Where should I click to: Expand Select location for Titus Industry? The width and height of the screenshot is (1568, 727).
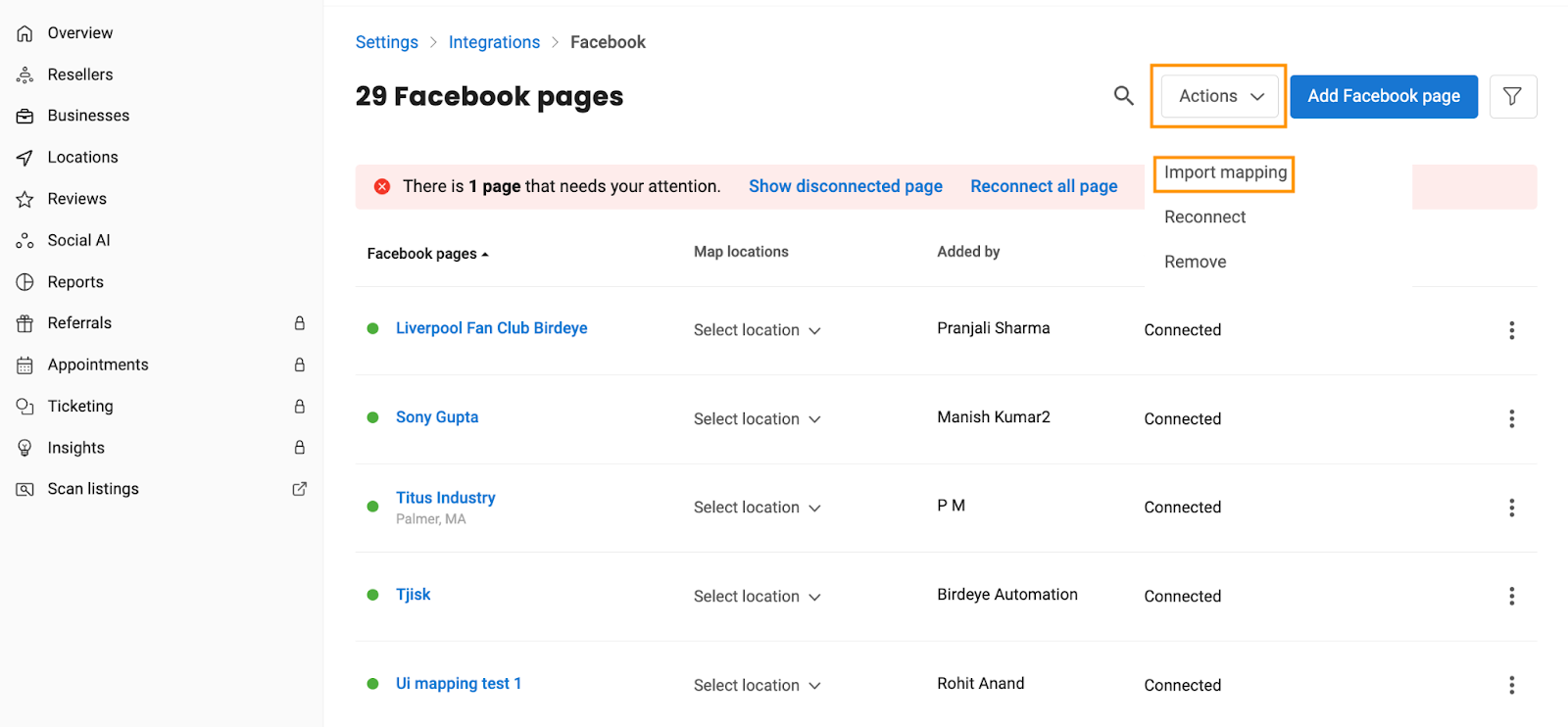[x=757, y=508]
